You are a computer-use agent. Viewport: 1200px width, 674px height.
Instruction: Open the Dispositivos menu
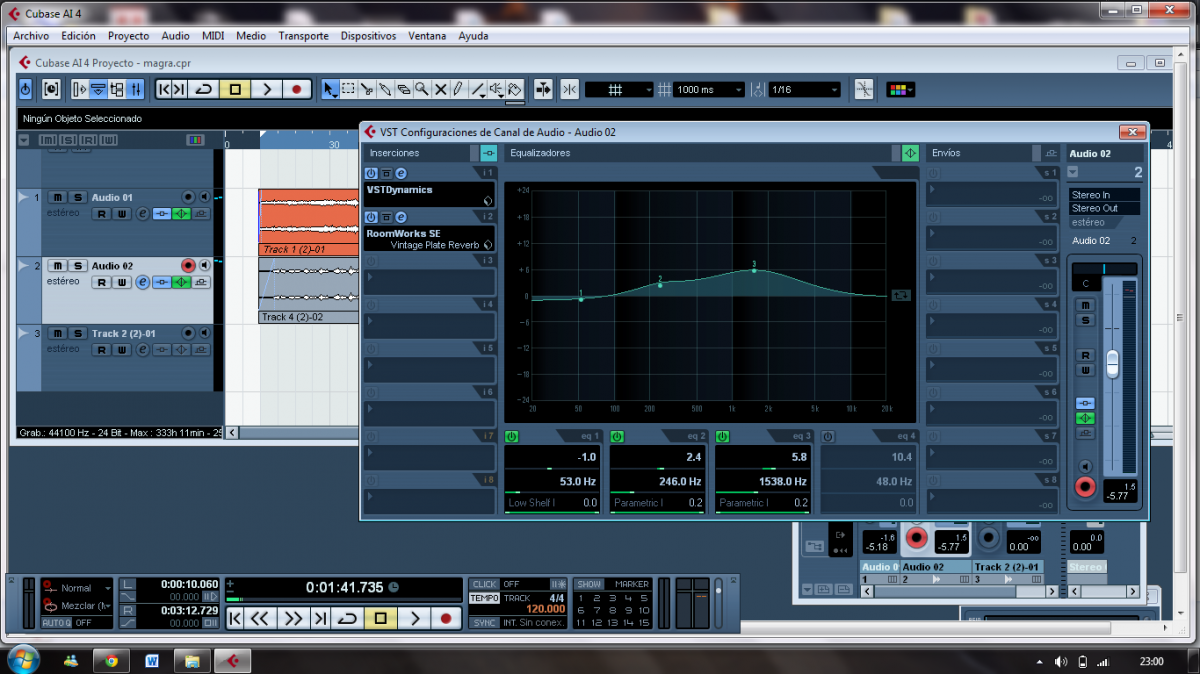(x=368, y=36)
